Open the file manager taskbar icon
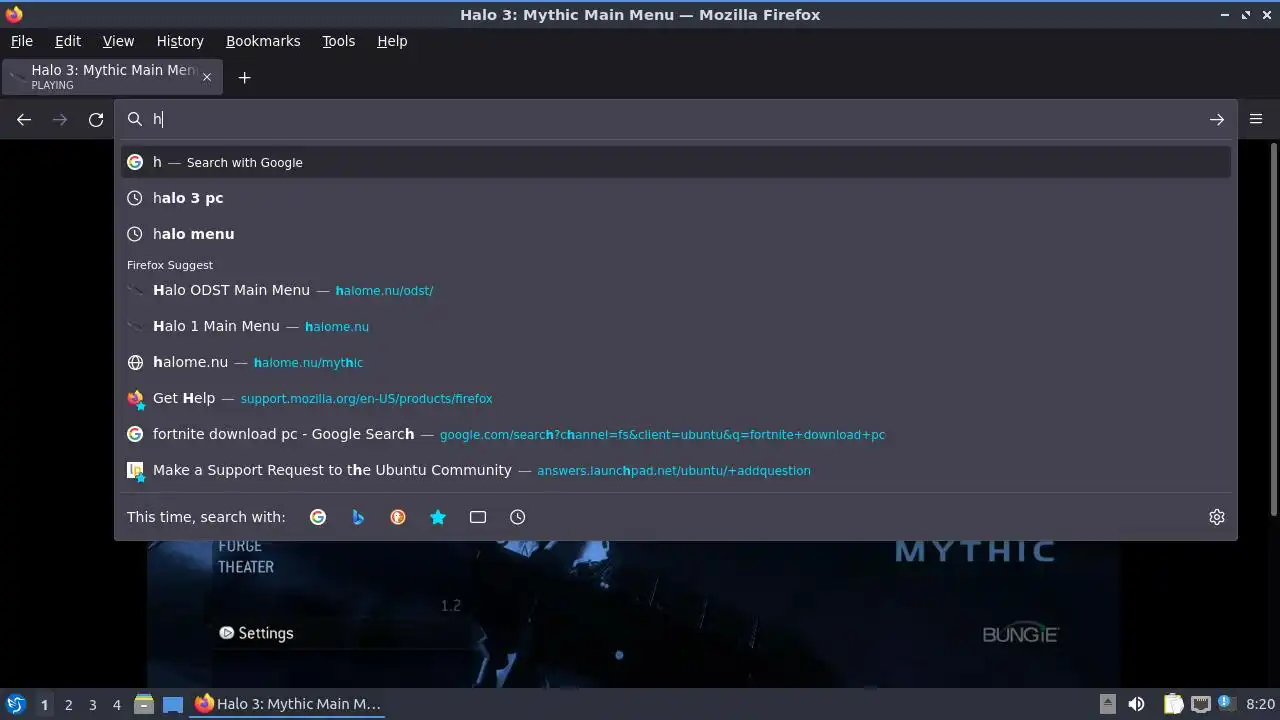 click(143, 704)
